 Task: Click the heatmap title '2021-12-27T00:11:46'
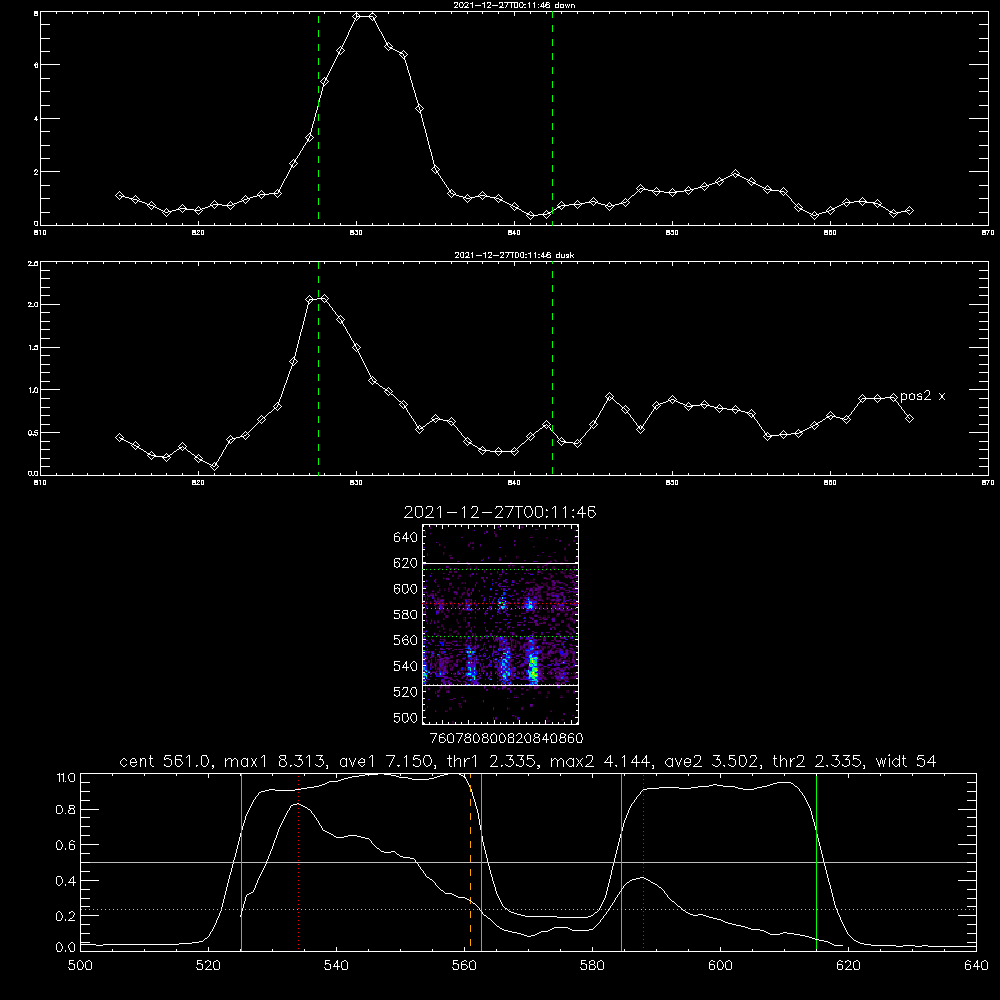(x=500, y=512)
